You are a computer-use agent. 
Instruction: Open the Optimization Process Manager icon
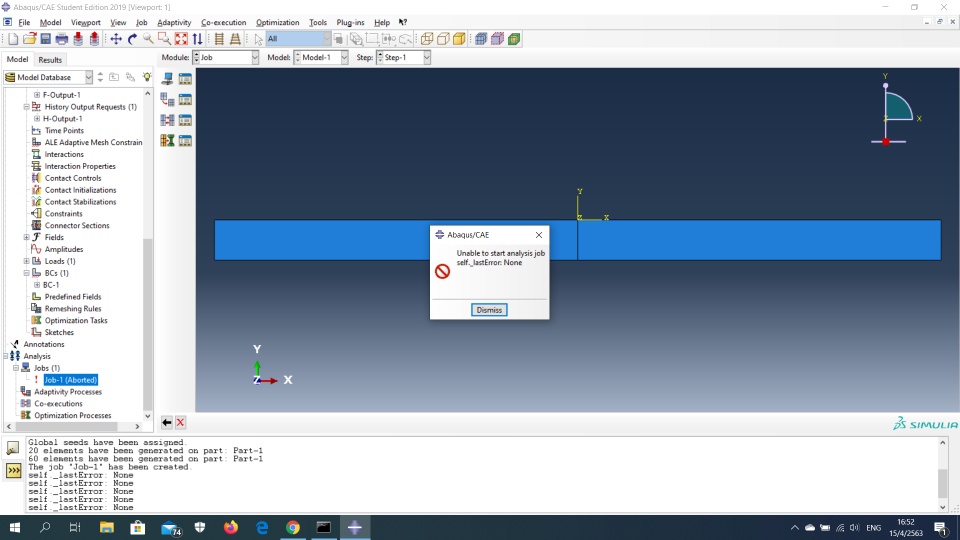click(185, 141)
